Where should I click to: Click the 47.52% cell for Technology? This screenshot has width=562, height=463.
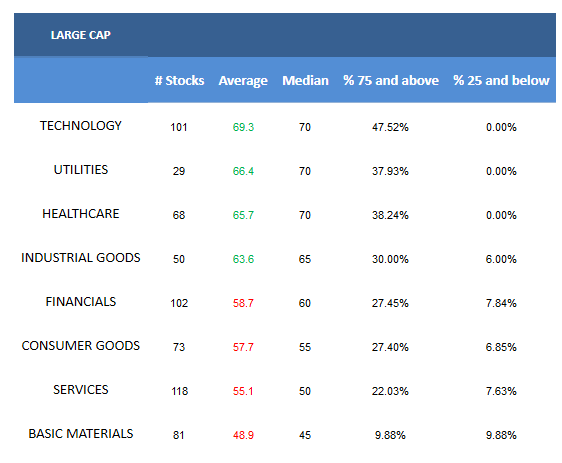(390, 127)
